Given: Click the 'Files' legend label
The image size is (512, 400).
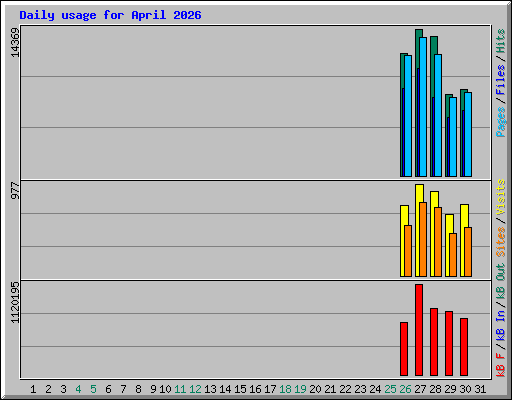Looking at the screenshot, I should click(x=500, y=80).
